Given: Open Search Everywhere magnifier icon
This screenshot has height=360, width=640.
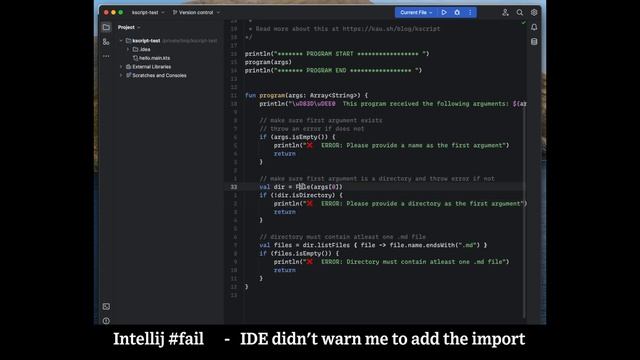Looking at the screenshot, I should (520, 13).
